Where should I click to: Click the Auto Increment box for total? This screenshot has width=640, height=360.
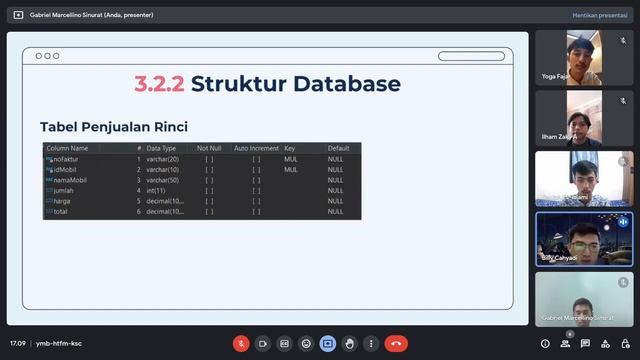click(x=256, y=211)
